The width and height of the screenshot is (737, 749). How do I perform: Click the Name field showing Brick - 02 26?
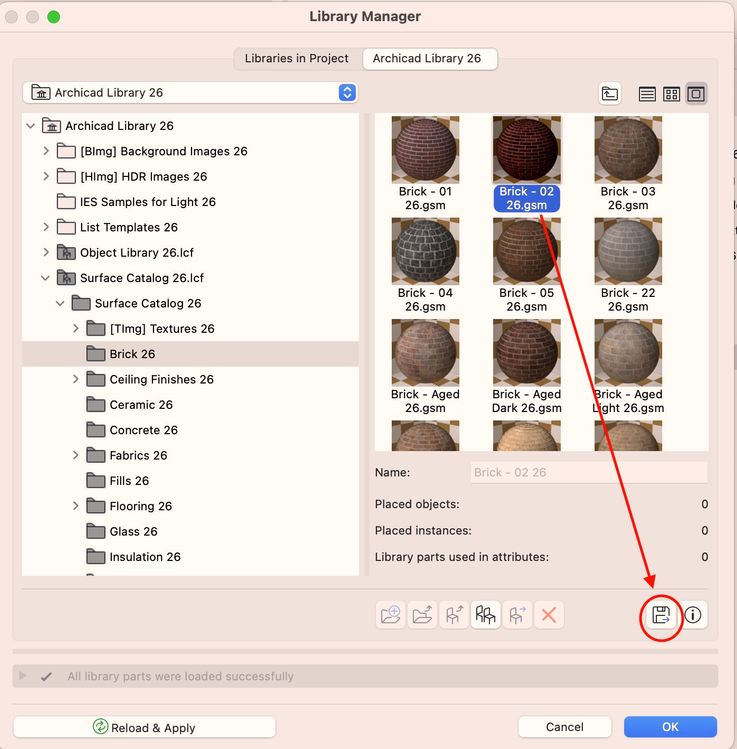(589, 472)
